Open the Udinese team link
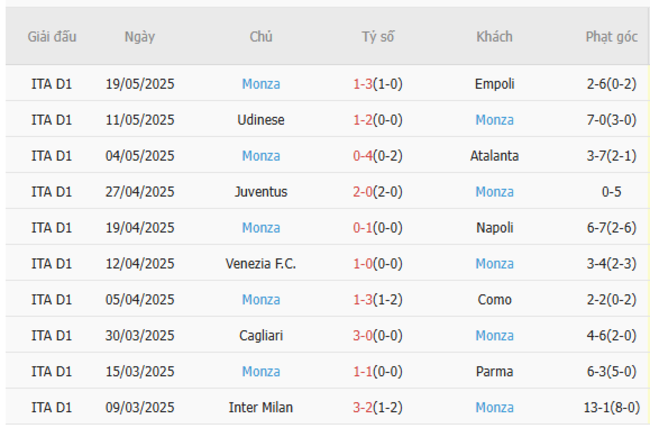This screenshot has height=437, width=650. coord(261,120)
